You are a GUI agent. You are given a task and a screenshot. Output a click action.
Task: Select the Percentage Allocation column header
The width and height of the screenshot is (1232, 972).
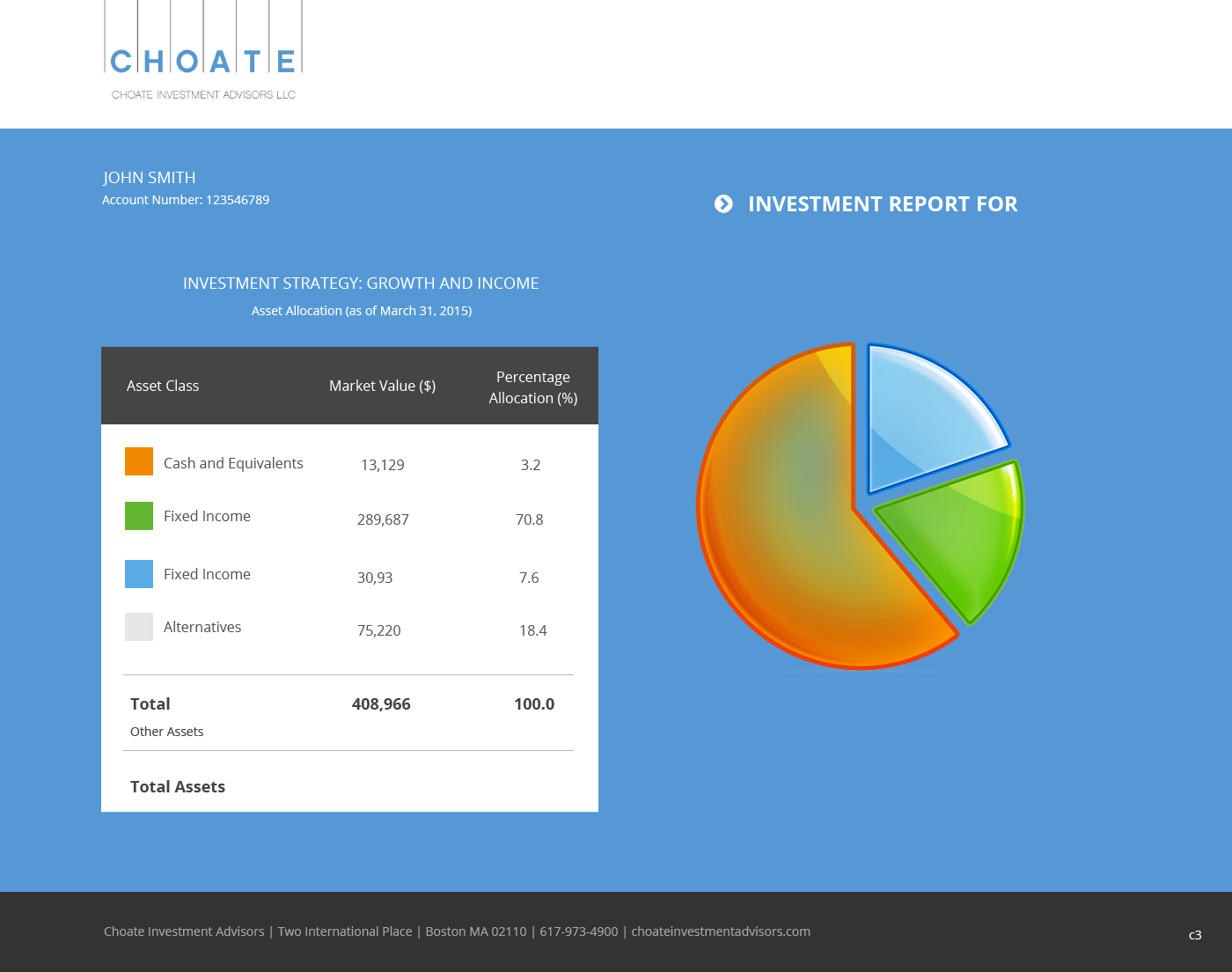[532, 387]
